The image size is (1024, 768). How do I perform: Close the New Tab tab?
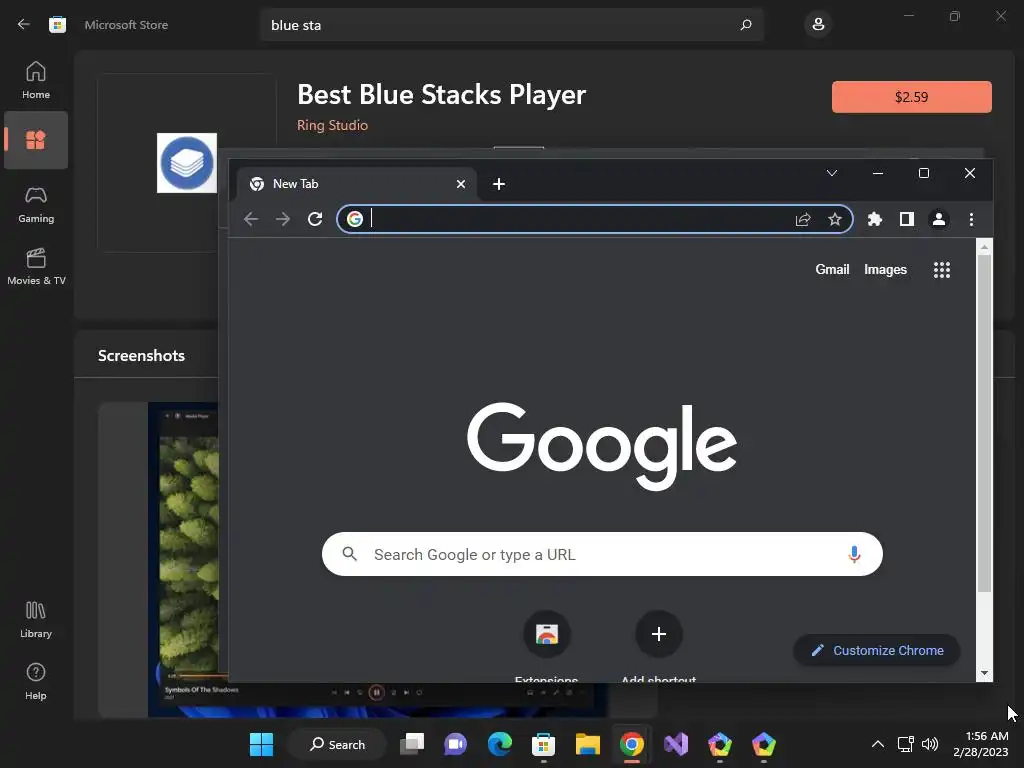point(460,184)
